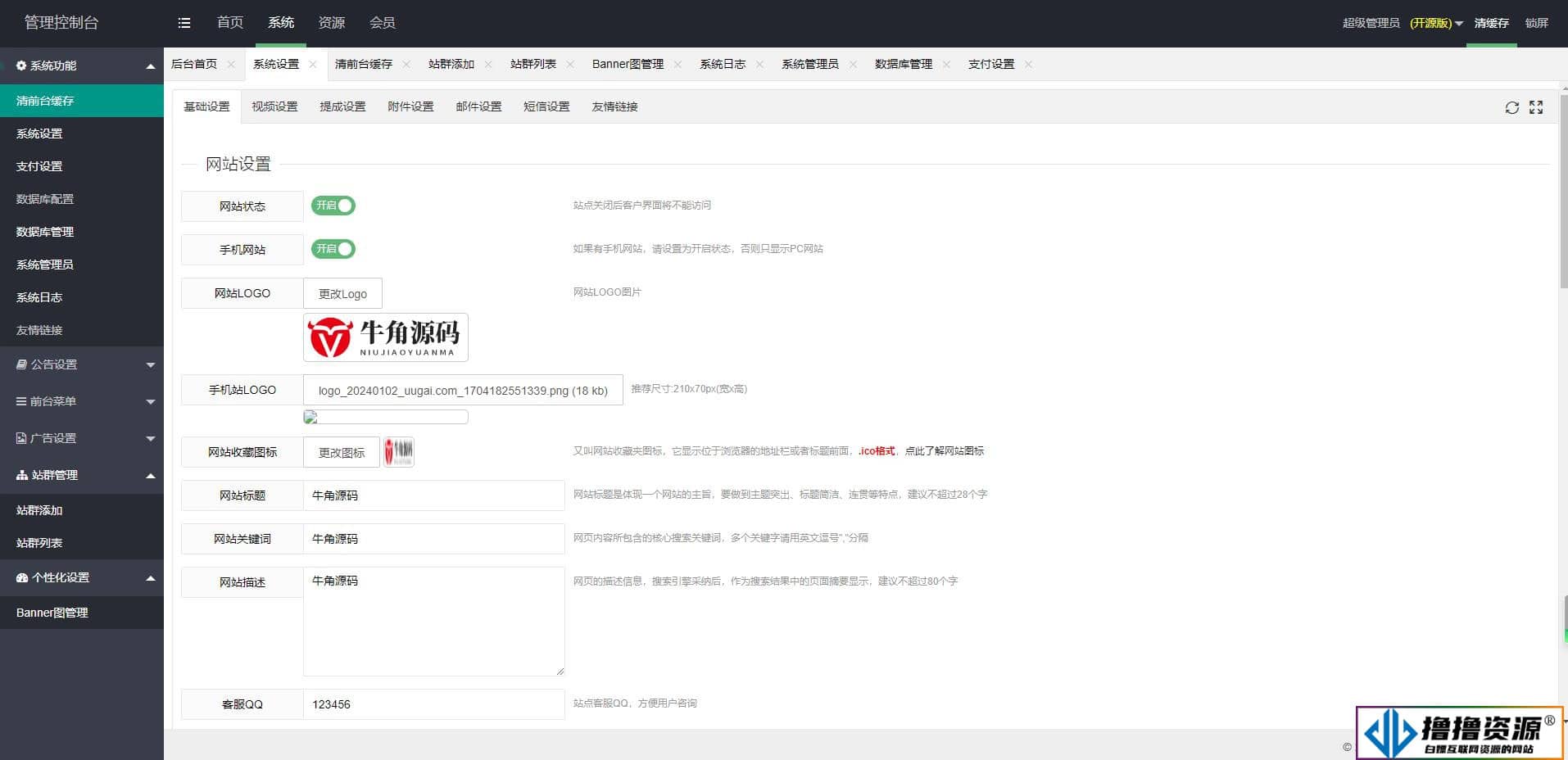Image resolution: width=1568 pixels, height=760 pixels.
Task: Close the 支付设置 tab
Action: (1028, 65)
